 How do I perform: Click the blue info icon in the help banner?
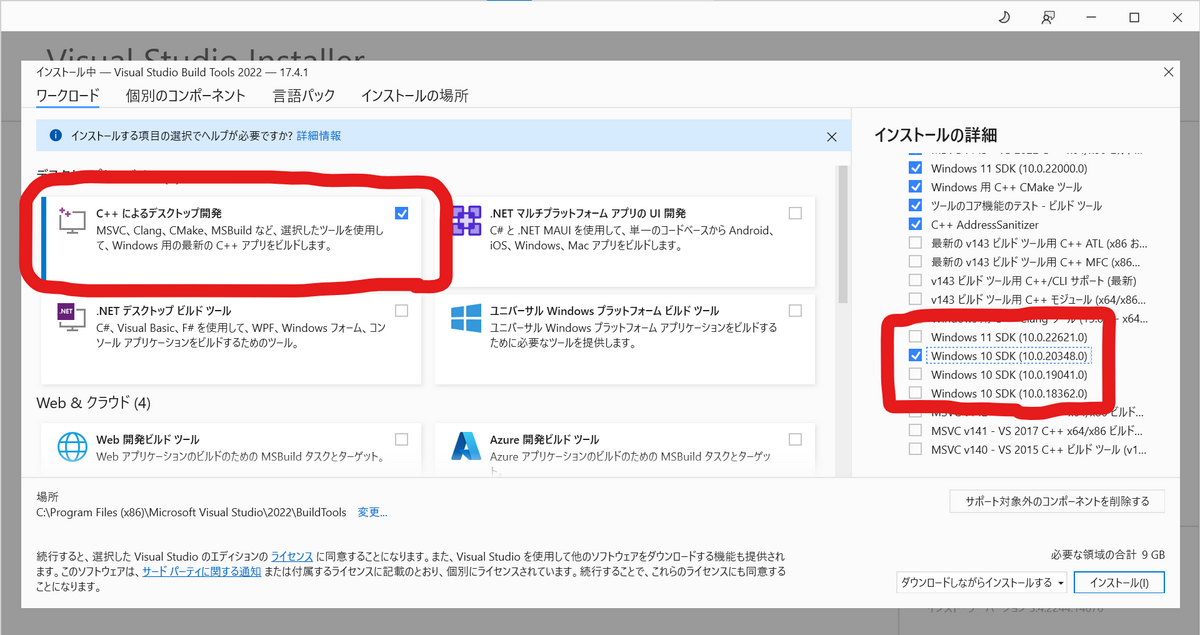point(54,136)
